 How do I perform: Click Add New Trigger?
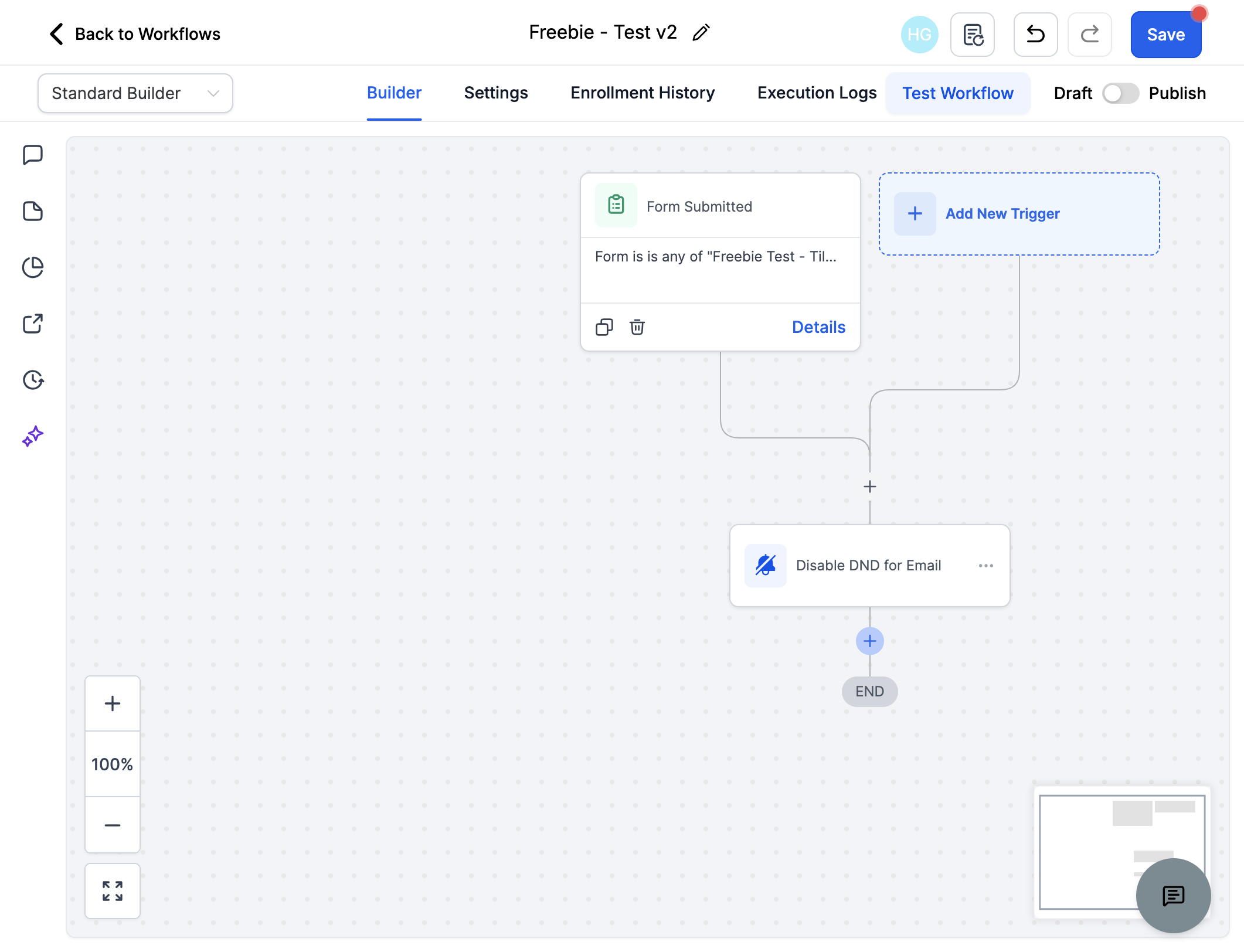(1019, 214)
